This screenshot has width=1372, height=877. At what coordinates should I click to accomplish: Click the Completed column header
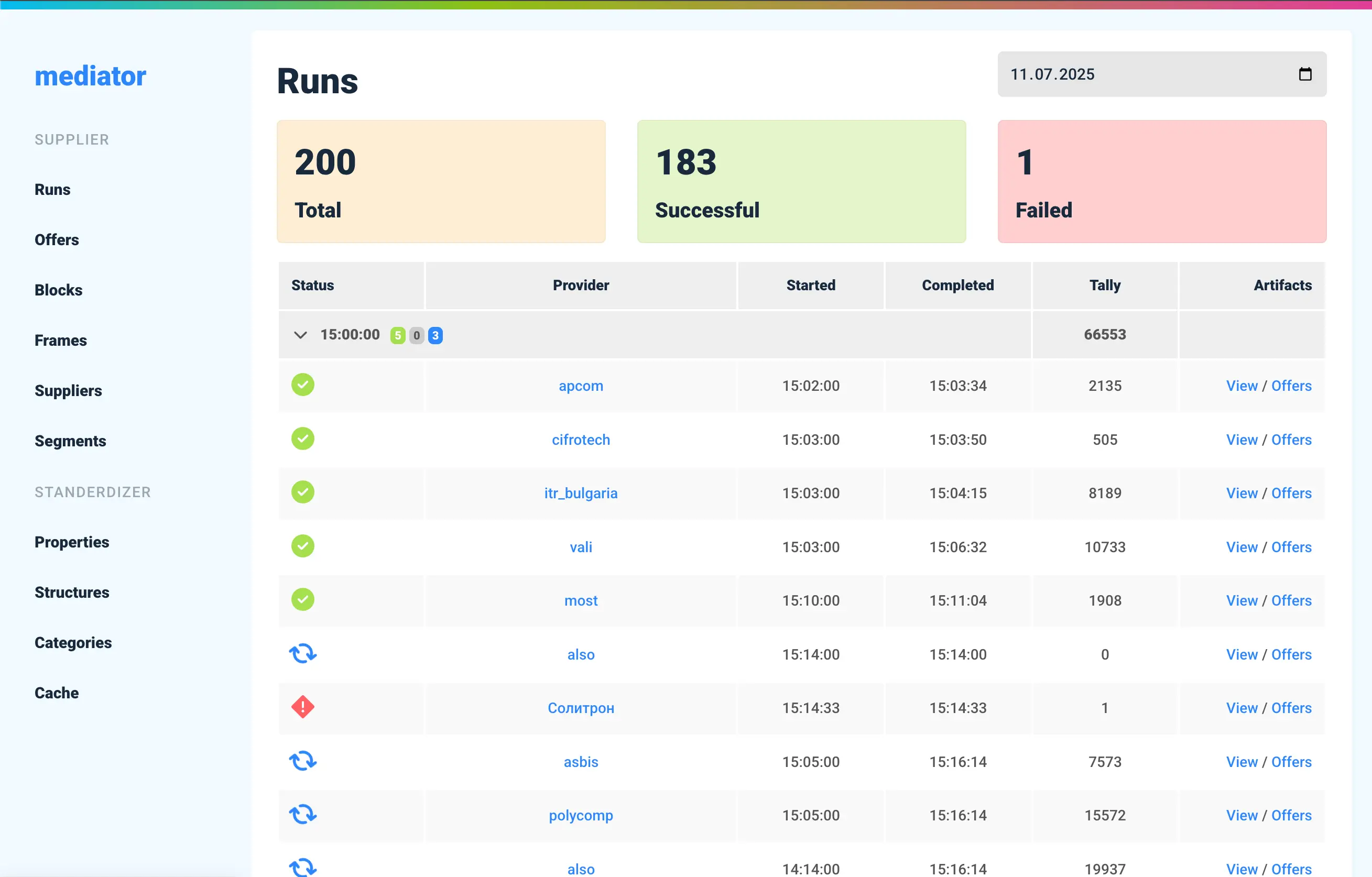[958, 286]
